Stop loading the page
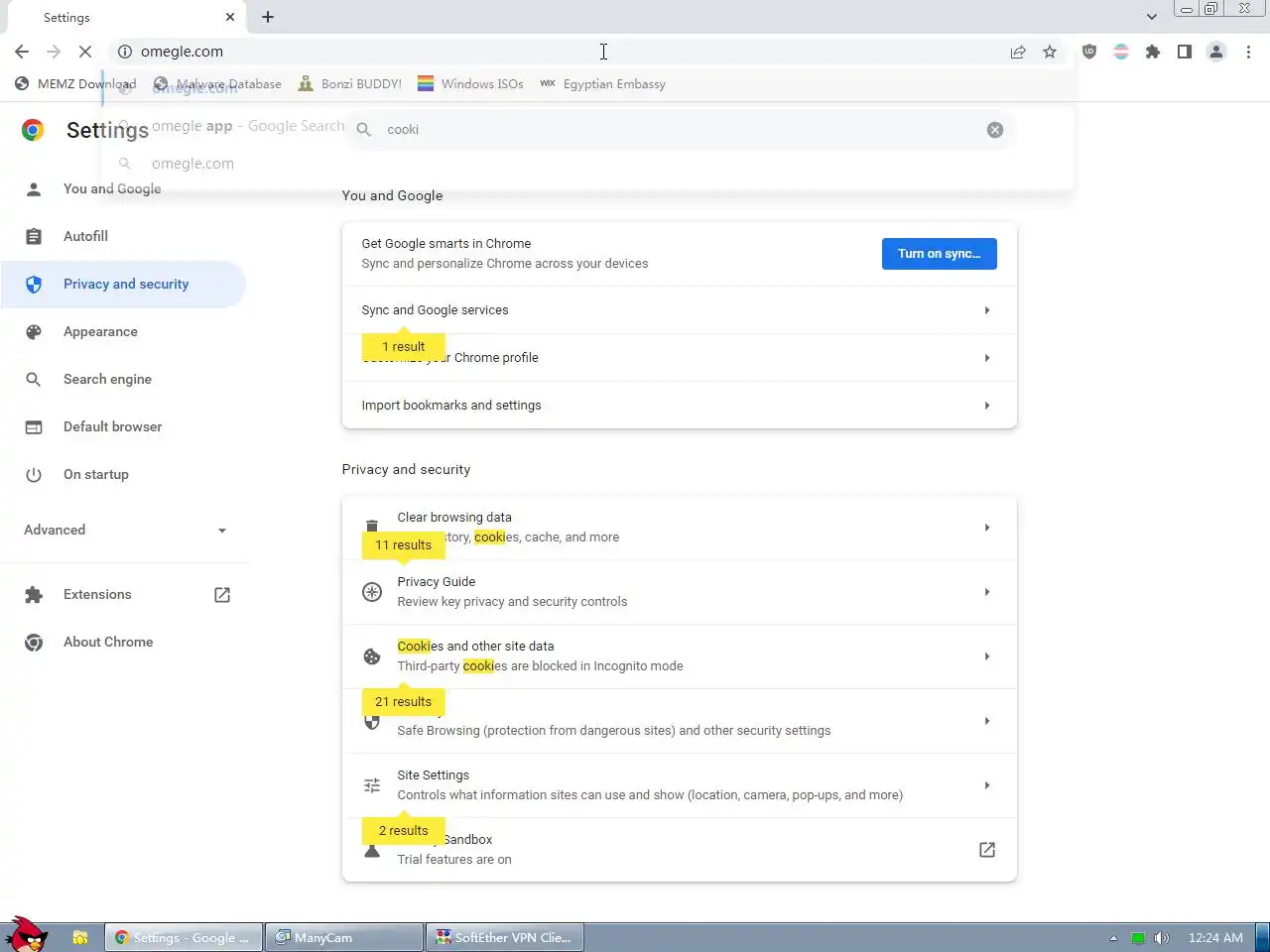Viewport: 1270px width, 952px height. coord(85,52)
